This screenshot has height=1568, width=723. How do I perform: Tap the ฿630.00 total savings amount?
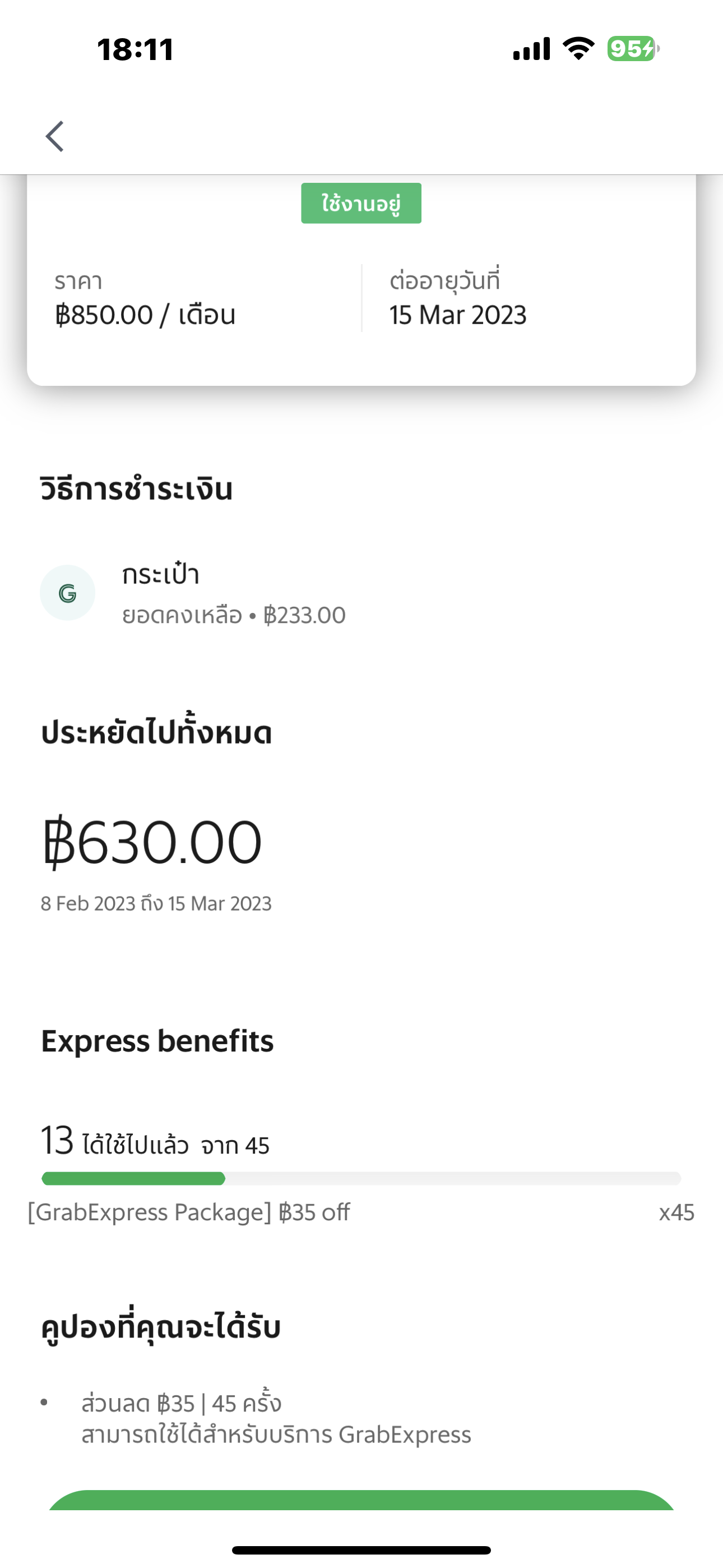click(151, 842)
